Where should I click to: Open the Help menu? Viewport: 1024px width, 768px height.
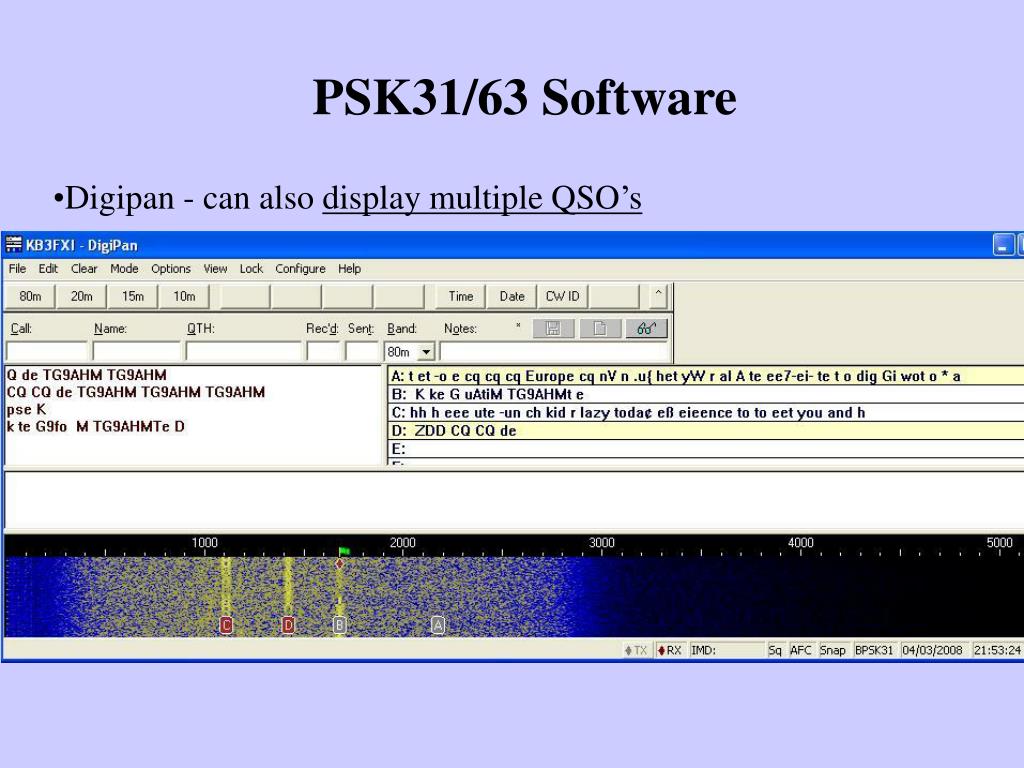[x=349, y=268]
